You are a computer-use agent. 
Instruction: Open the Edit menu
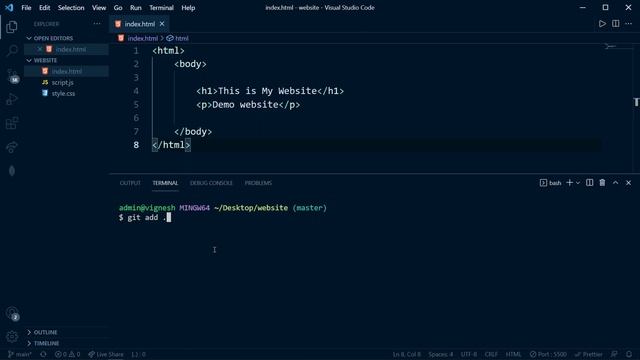tap(44, 8)
